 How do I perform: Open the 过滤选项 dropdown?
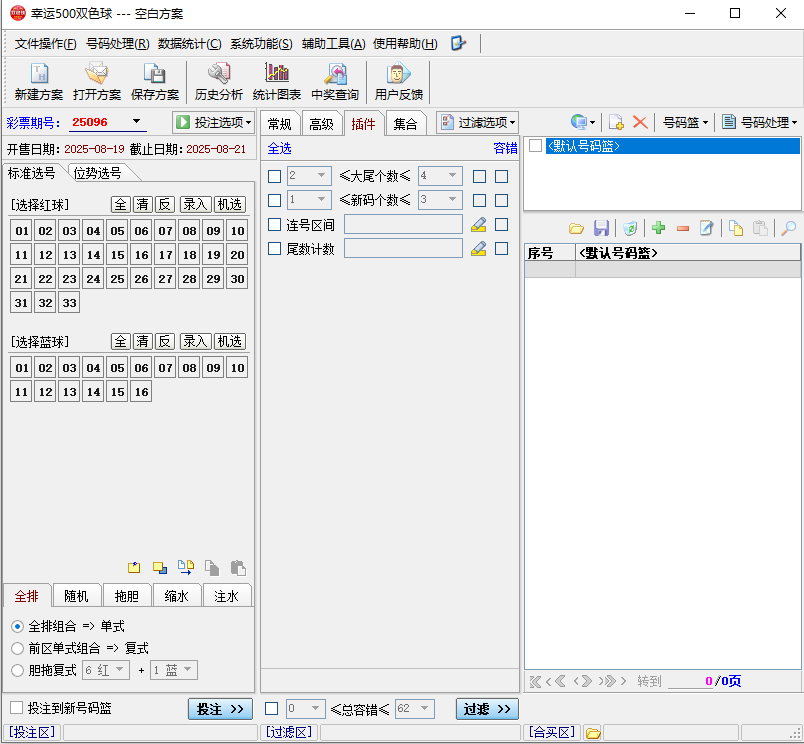coord(478,122)
